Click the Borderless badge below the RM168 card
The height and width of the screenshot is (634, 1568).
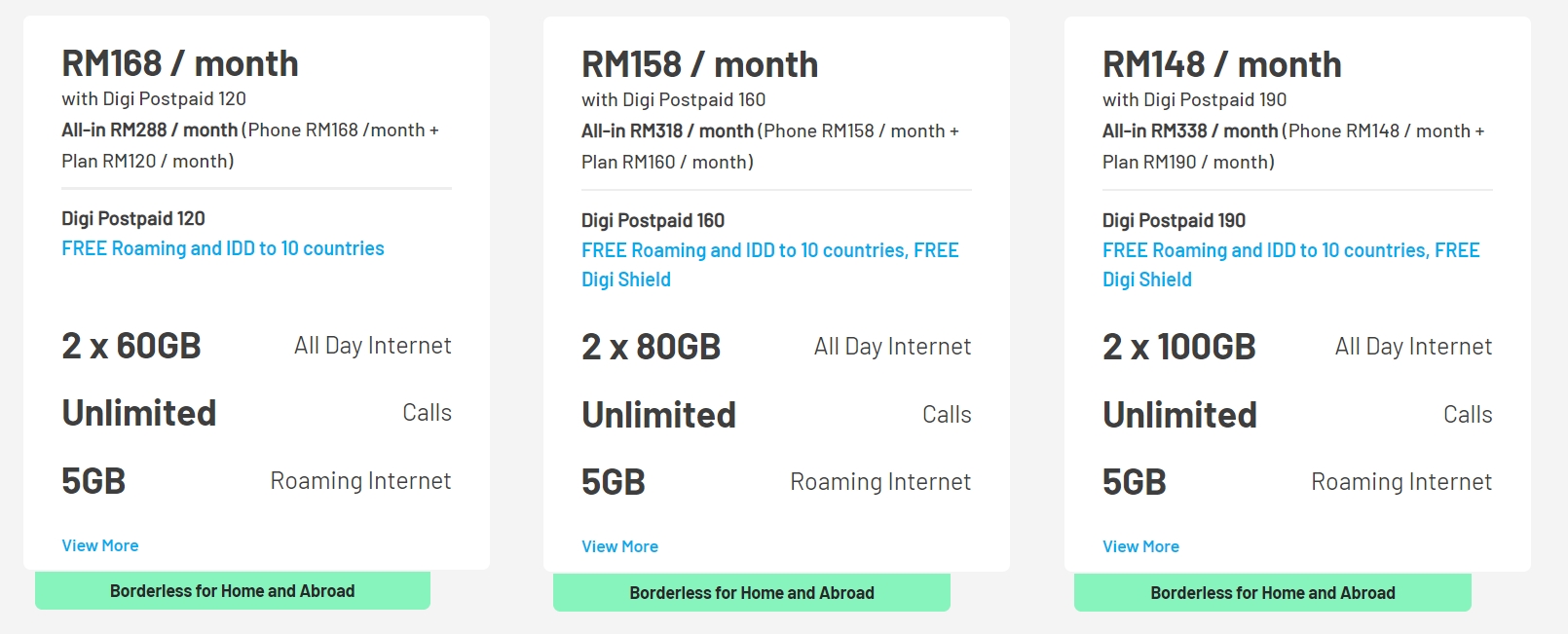[x=232, y=591]
